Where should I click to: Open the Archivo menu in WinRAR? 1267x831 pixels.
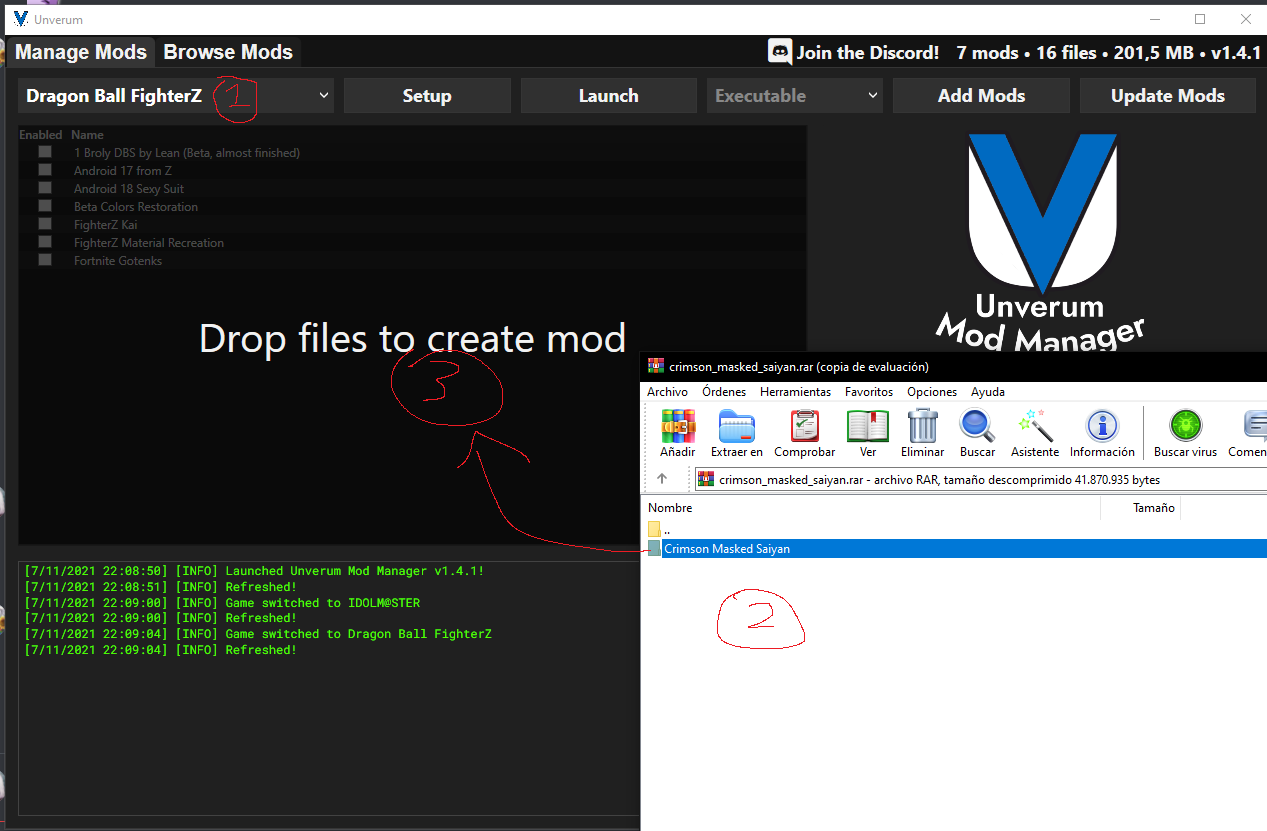(x=667, y=392)
